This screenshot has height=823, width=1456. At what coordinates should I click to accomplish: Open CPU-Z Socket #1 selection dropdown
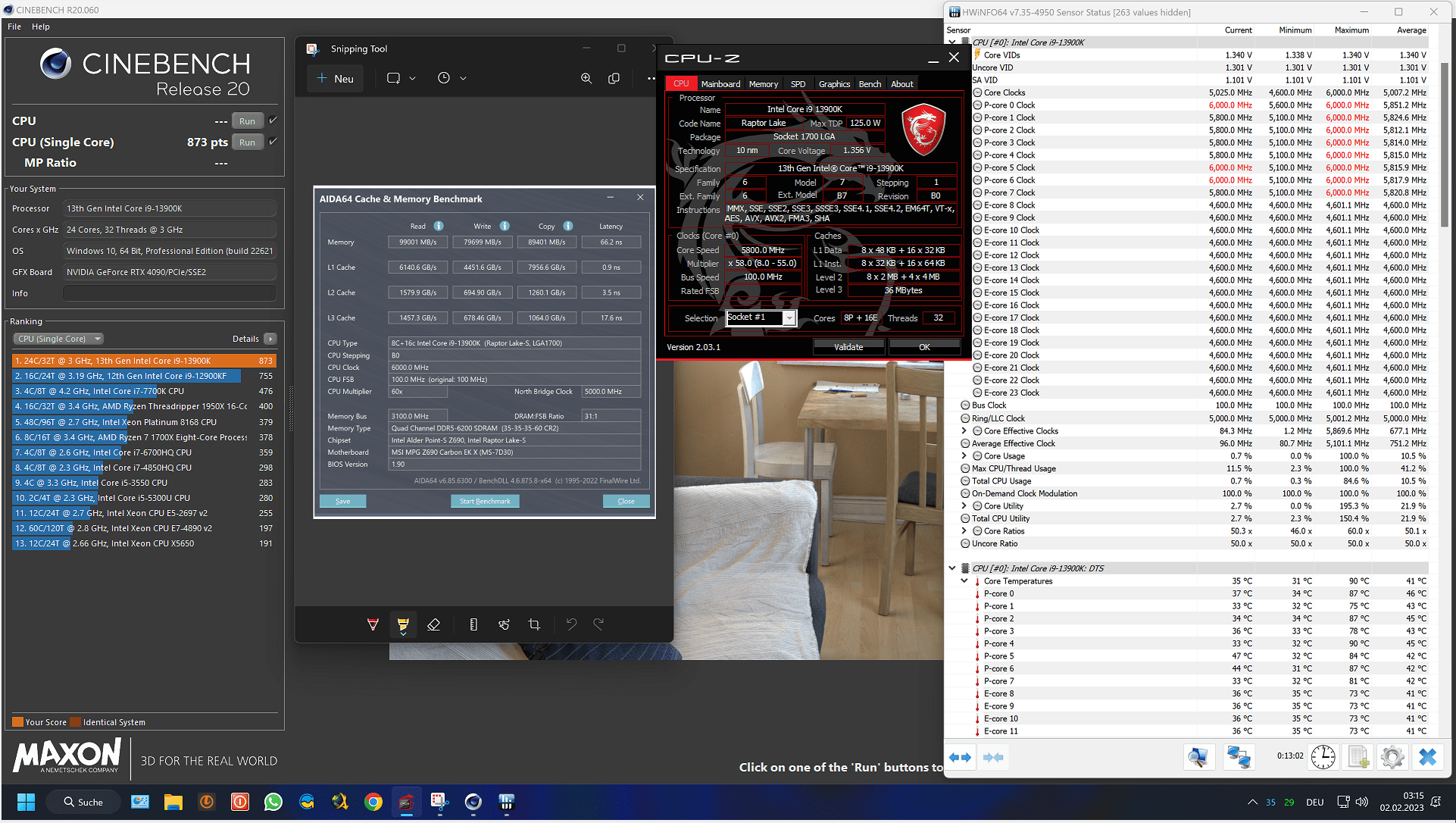click(x=761, y=318)
